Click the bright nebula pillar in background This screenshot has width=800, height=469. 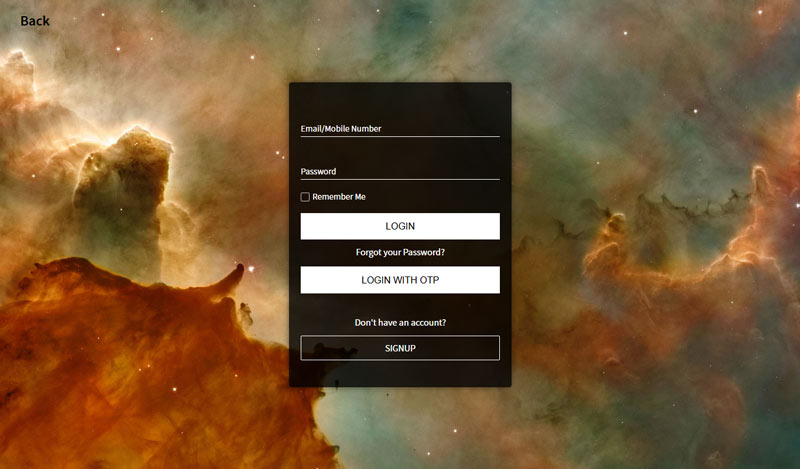tap(122, 194)
